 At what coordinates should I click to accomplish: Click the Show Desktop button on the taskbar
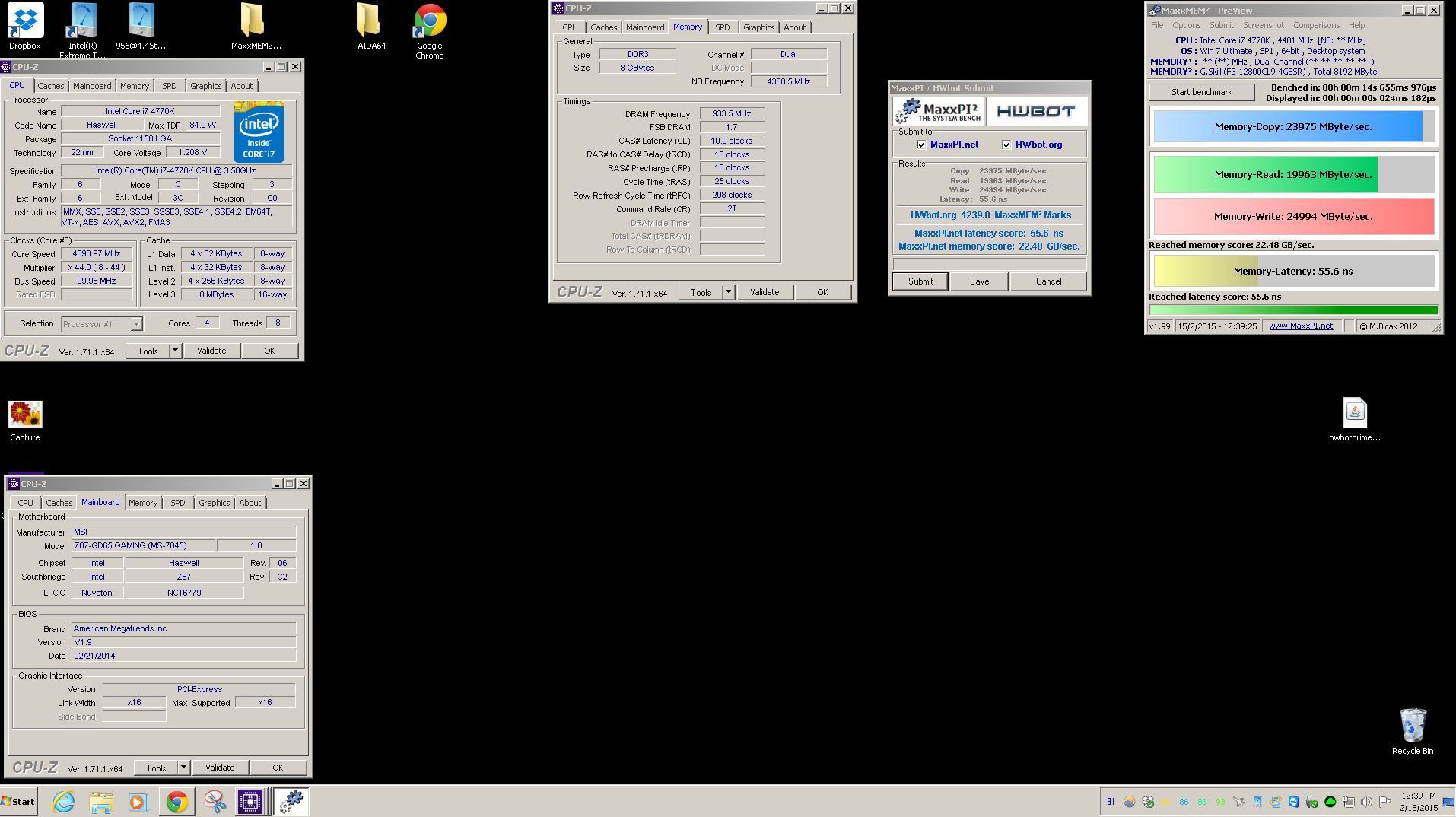point(1448,802)
